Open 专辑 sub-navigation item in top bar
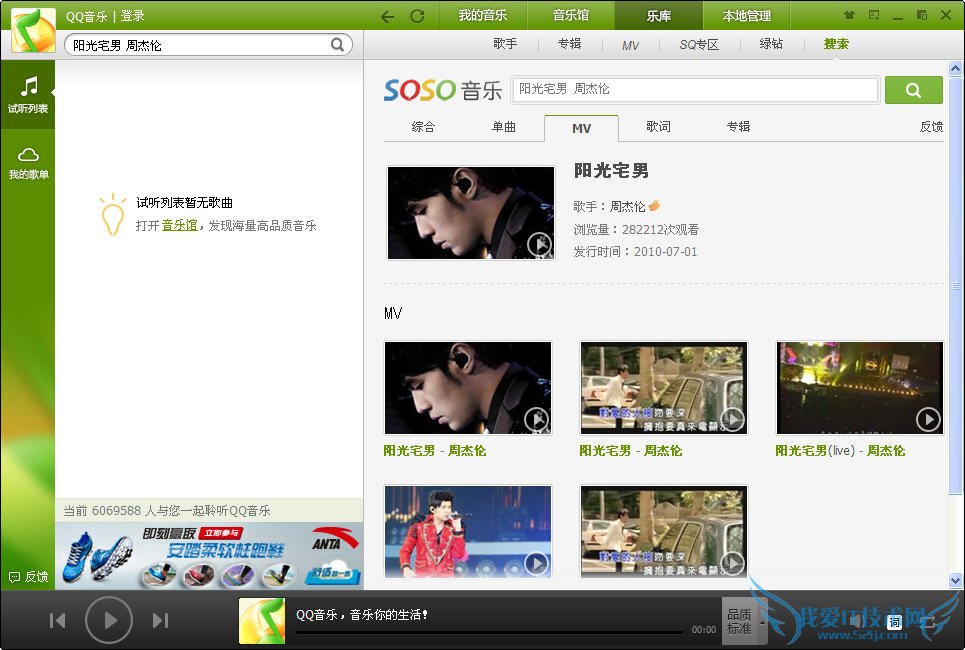The width and height of the screenshot is (965, 650). coord(569,44)
